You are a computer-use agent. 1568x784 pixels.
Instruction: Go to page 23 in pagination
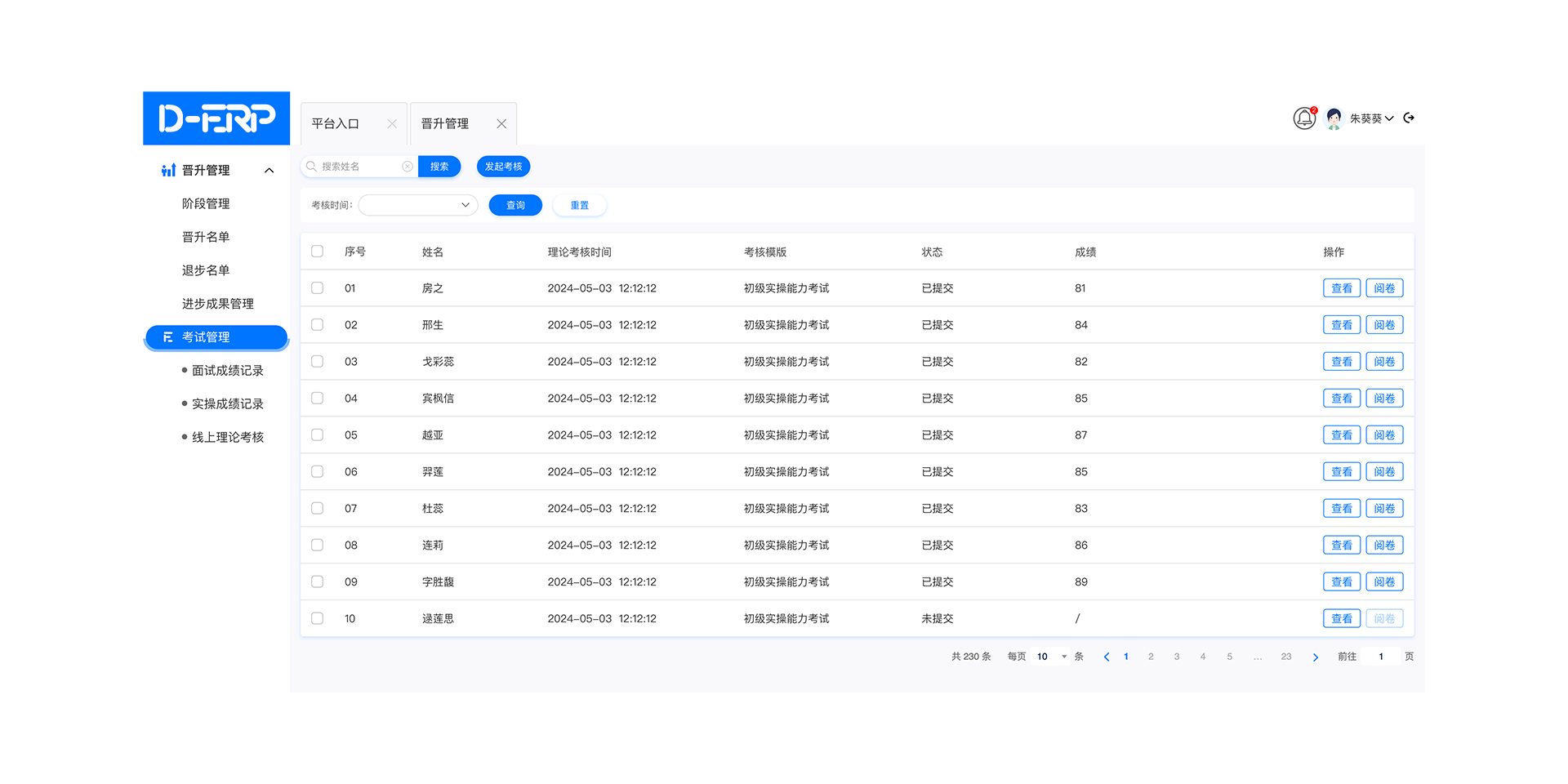[1285, 656]
